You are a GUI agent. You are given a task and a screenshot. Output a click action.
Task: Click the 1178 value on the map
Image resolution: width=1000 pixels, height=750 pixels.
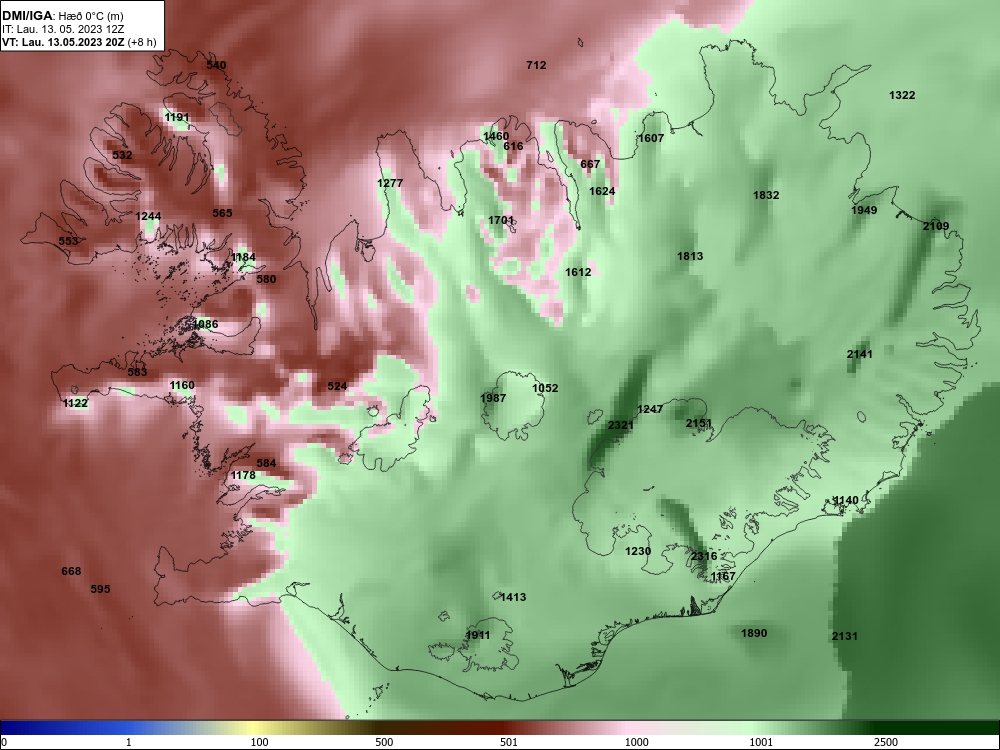(243, 475)
